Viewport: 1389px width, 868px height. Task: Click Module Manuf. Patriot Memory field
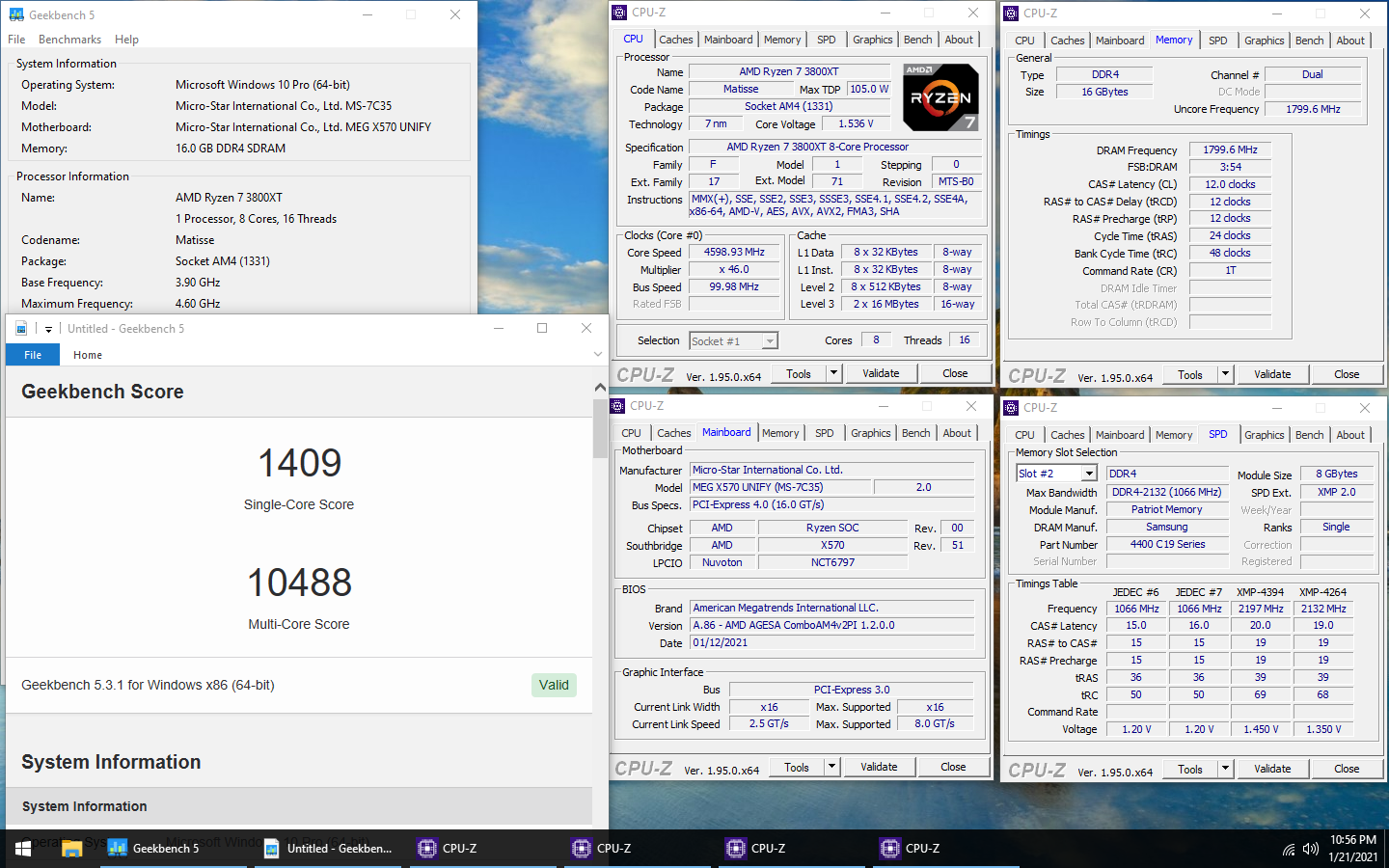(x=1167, y=509)
